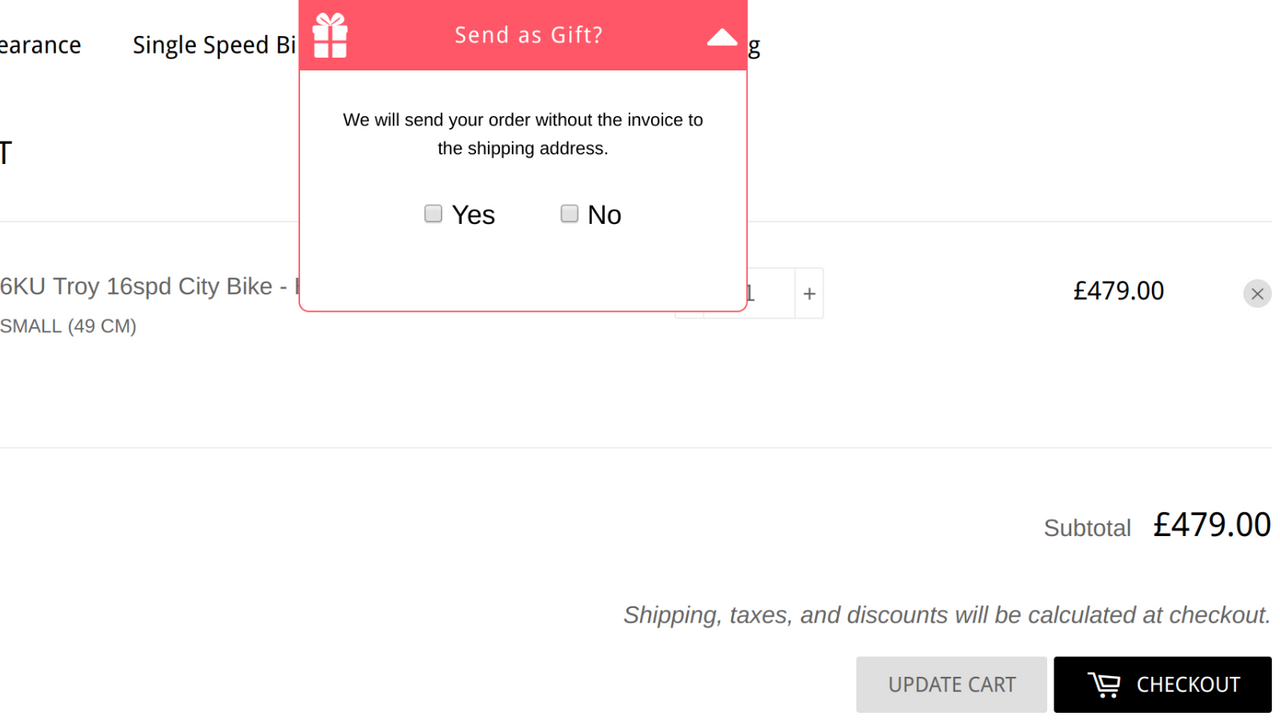This screenshot has width=1280, height=720.
Task: Click the £479.00 item price
Action: point(1119,291)
